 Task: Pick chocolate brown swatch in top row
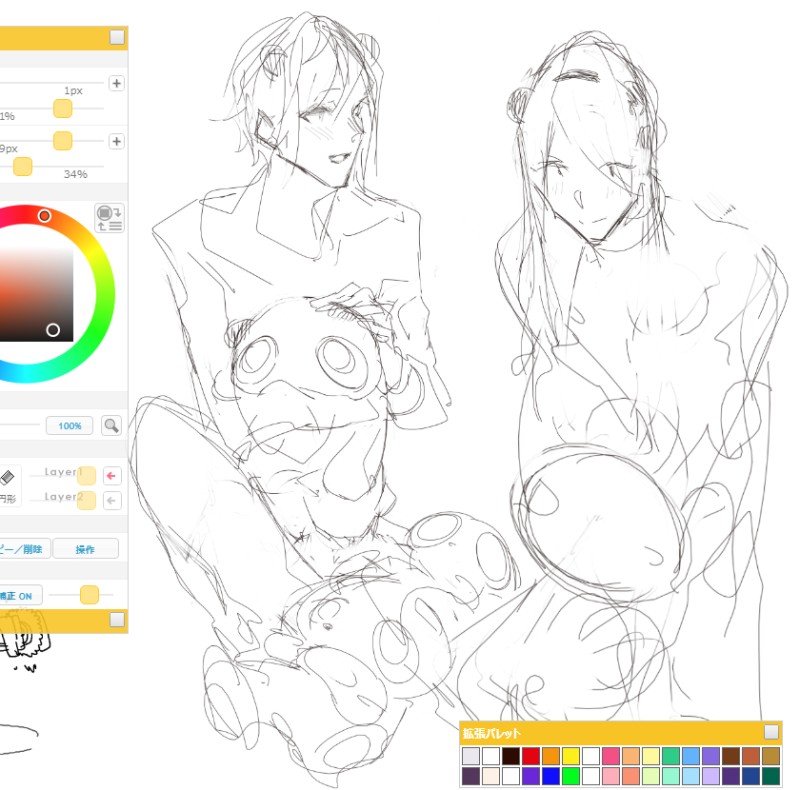731,756
